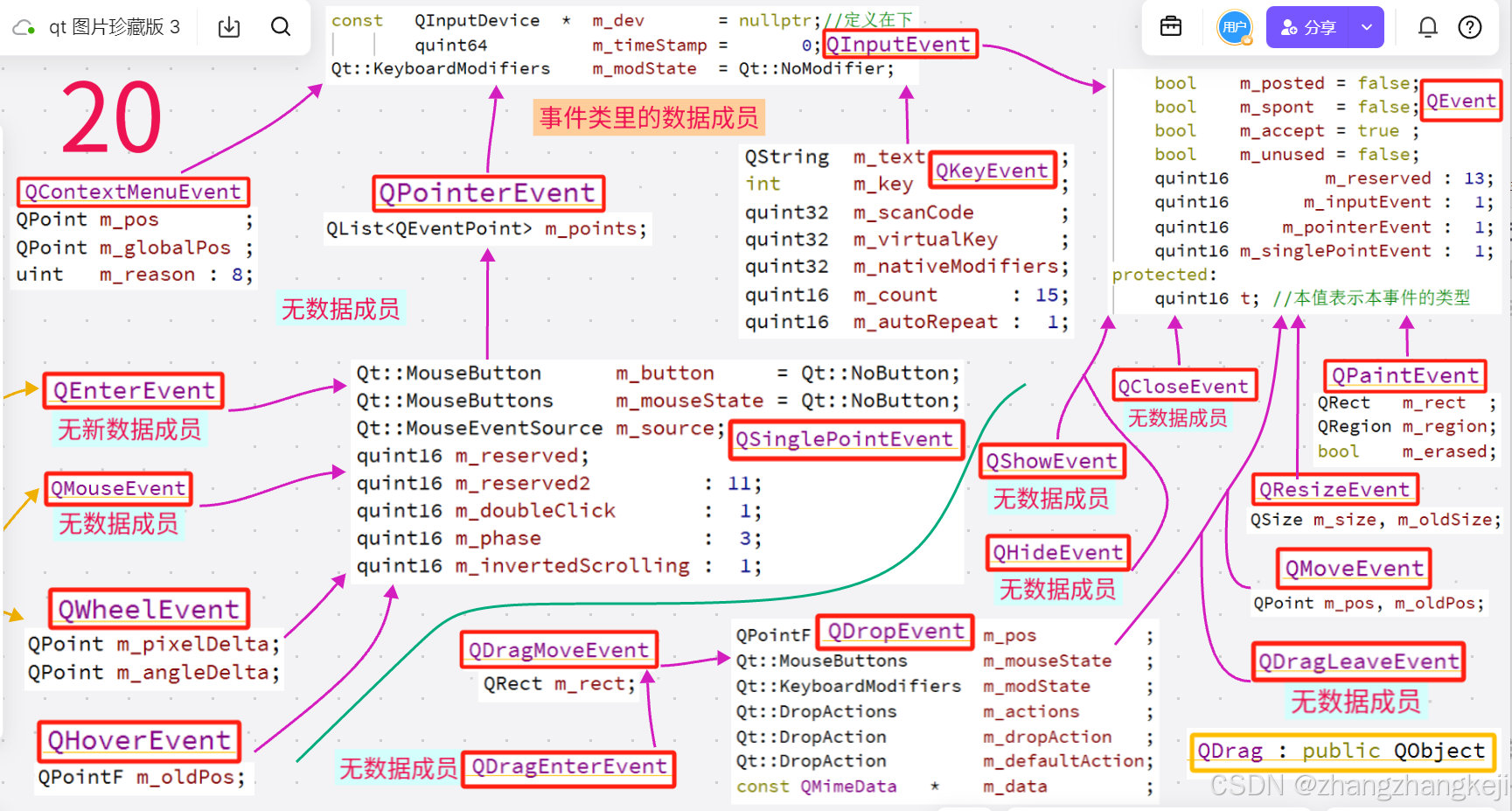Select the QInputEvent label
This screenshot has height=811, width=1512.
tap(899, 45)
